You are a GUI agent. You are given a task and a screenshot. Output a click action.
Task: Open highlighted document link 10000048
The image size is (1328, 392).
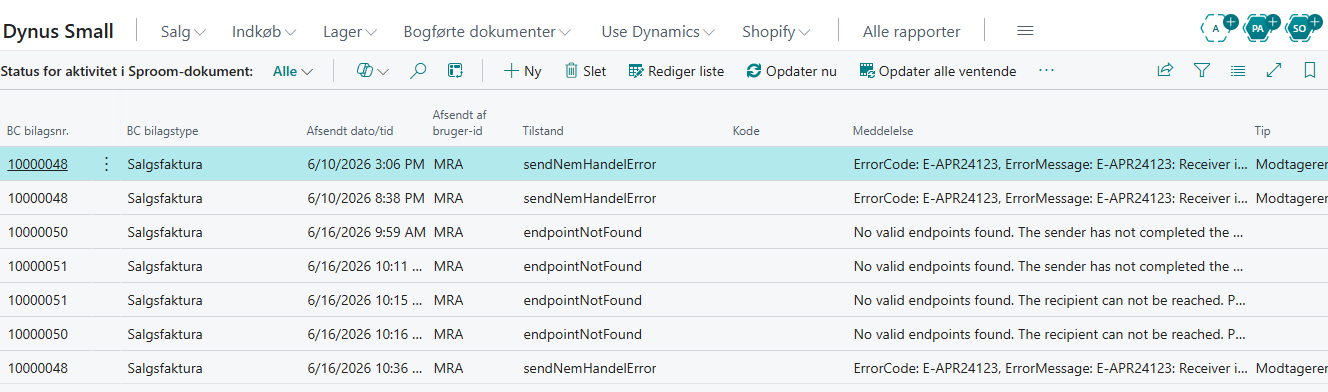(x=37, y=164)
